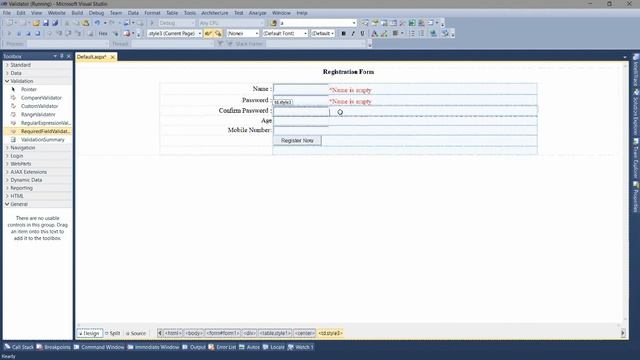This screenshot has height=360, width=640.
Task: Expand the AJAX Extensions toolbox group
Action: point(7,172)
